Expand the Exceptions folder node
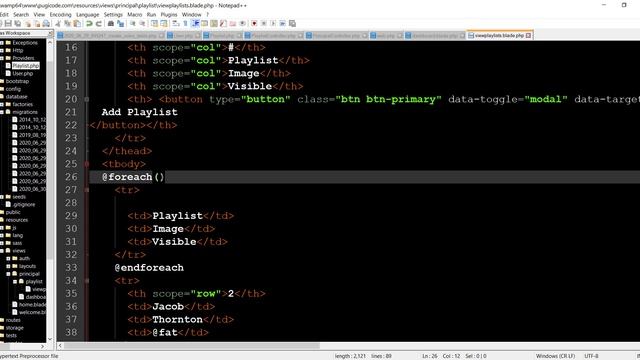 [x=2, y=42]
